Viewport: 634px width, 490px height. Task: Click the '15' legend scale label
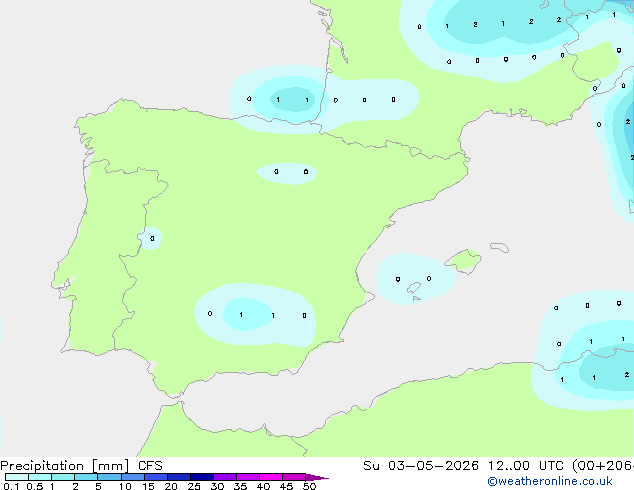pyautogui.click(x=148, y=486)
